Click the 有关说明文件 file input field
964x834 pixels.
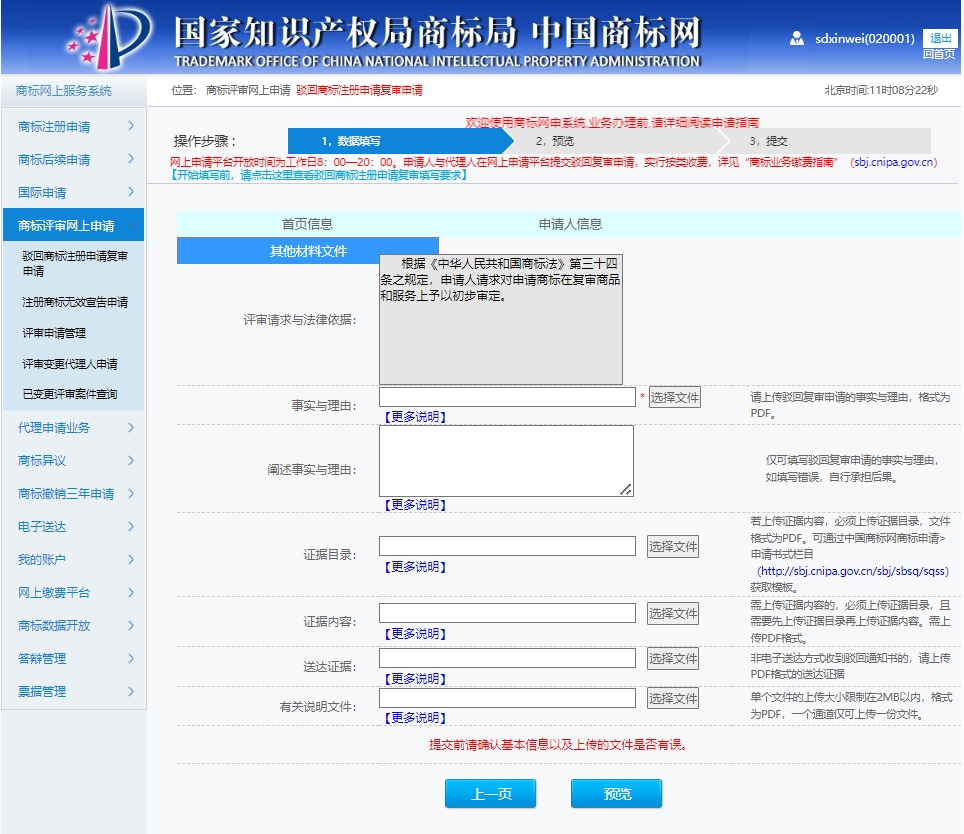pyautogui.click(x=507, y=698)
